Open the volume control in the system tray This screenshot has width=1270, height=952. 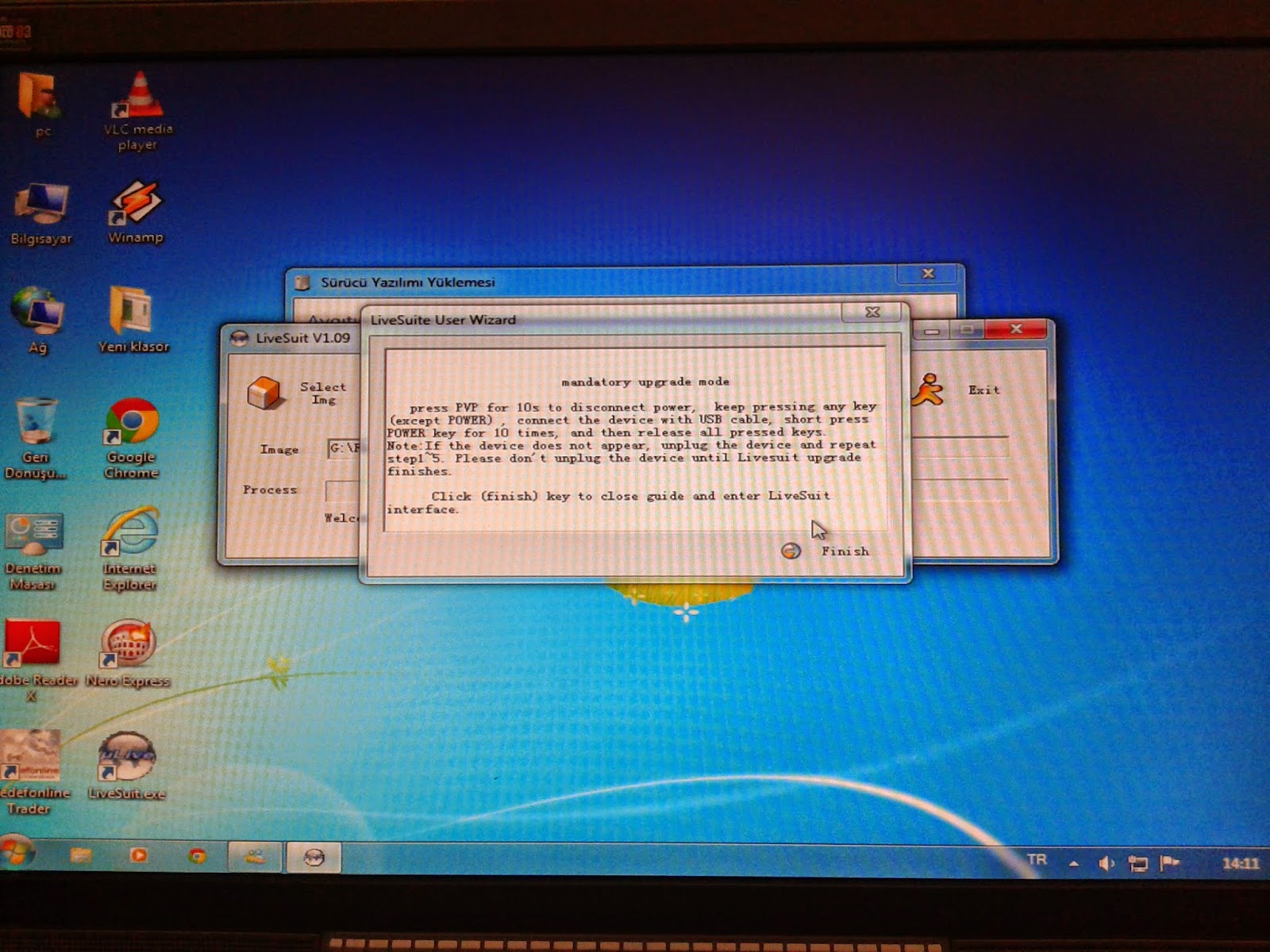click(1106, 863)
